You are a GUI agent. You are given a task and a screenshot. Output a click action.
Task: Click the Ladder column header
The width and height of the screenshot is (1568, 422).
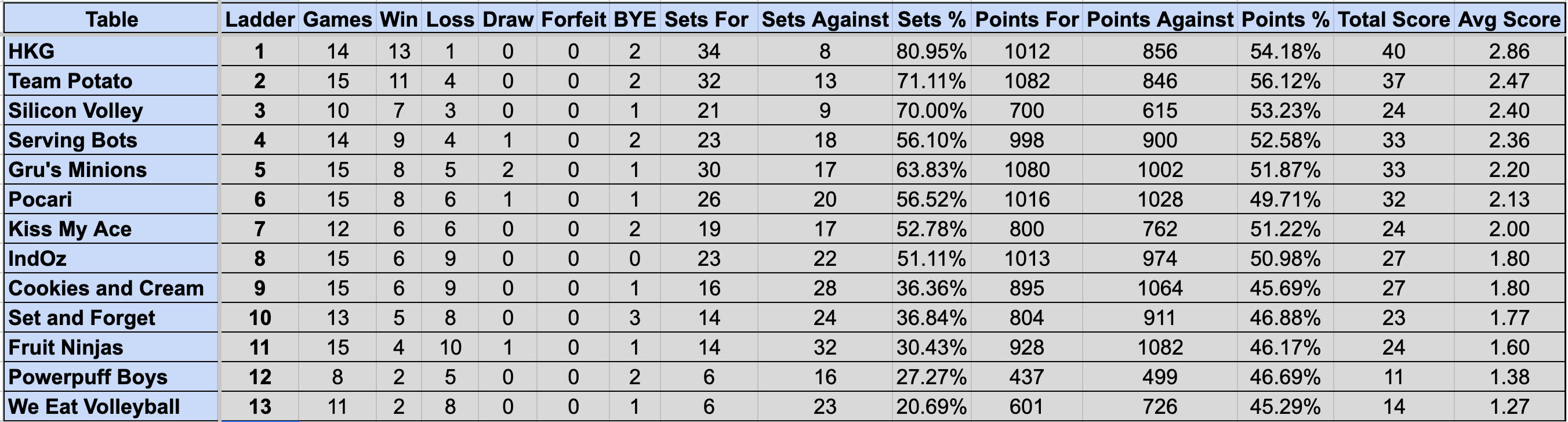(260, 20)
